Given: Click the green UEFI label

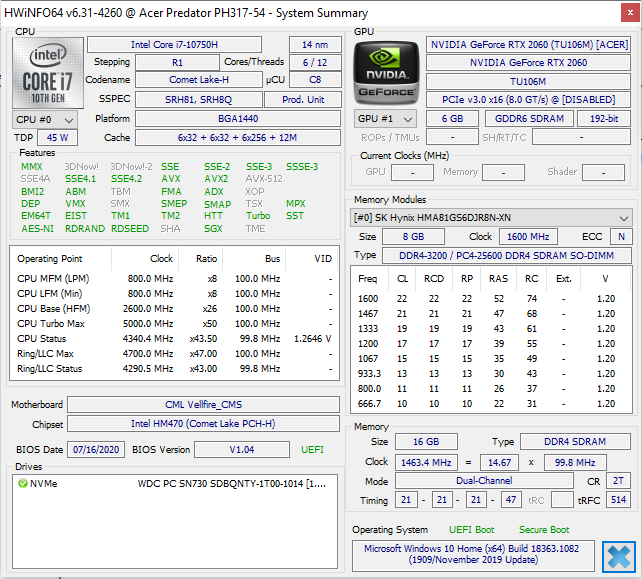Looking at the screenshot, I should click(312, 450).
